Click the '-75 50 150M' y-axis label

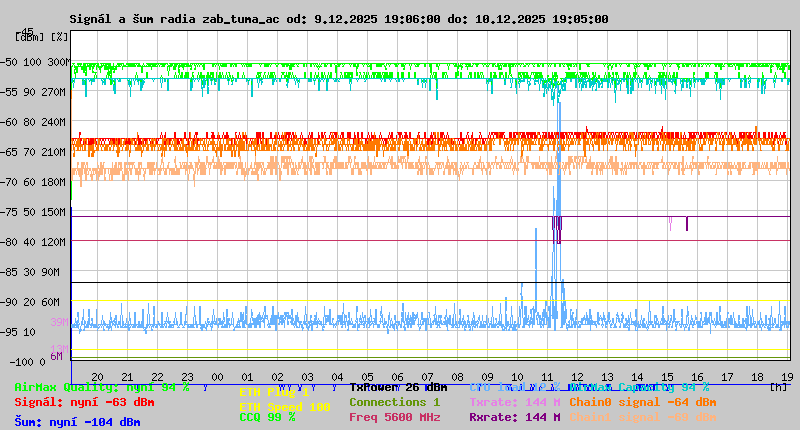[x=40, y=212]
